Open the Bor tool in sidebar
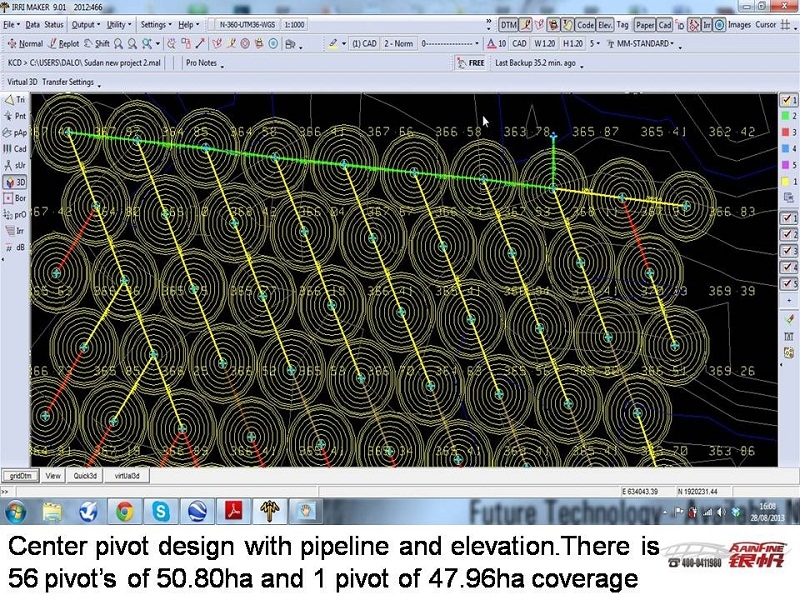 click(x=15, y=199)
